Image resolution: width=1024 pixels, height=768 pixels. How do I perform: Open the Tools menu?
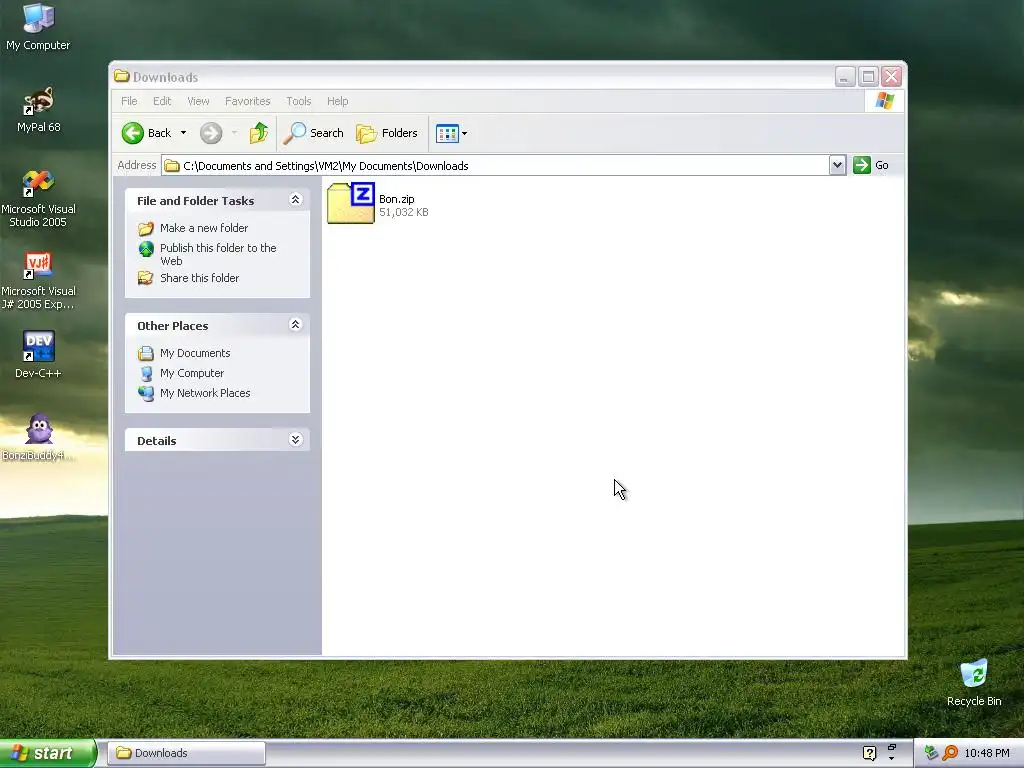pos(298,101)
